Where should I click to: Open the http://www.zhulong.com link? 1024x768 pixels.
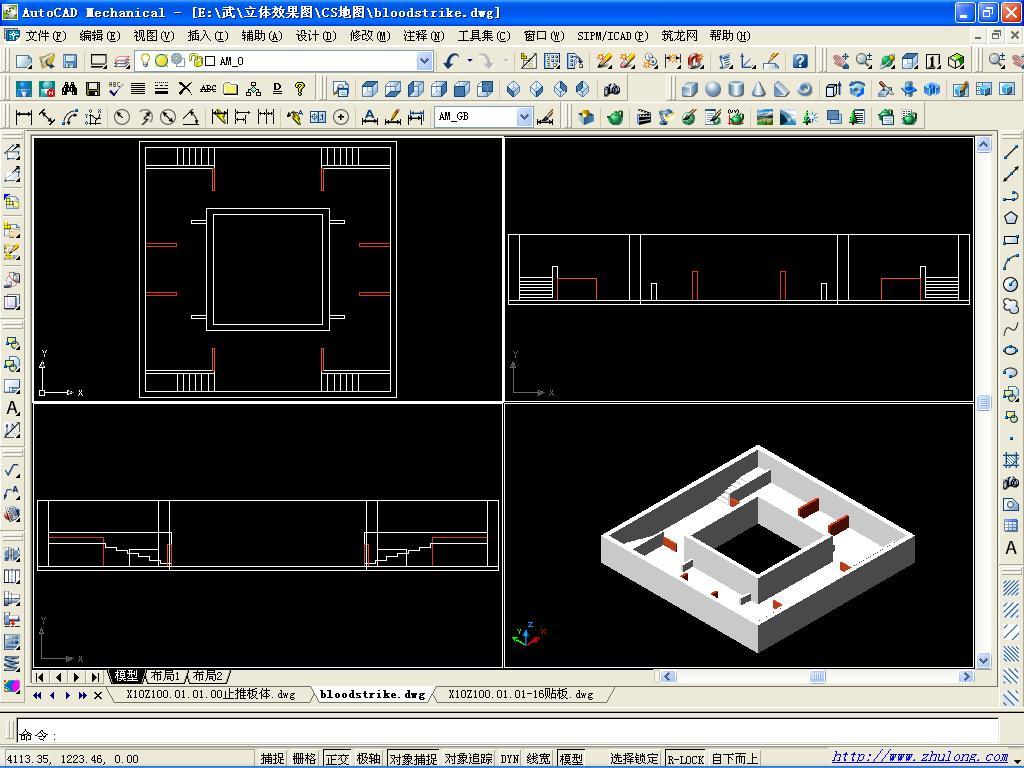(920, 757)
